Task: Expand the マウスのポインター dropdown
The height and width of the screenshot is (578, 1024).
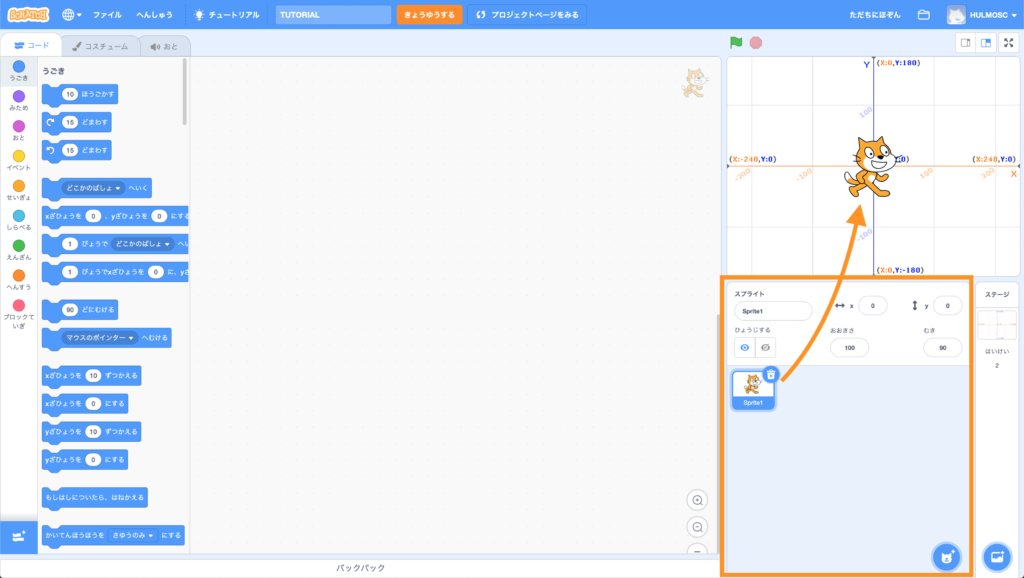Action: pyautogui.click(x=131, y=338)
